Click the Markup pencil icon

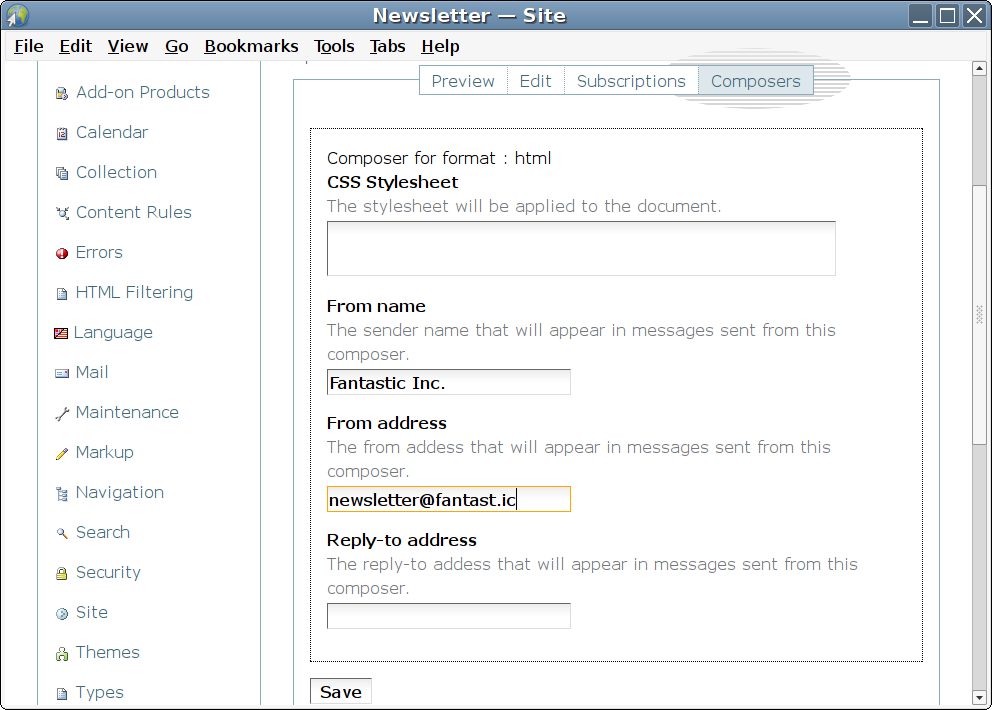62,453
